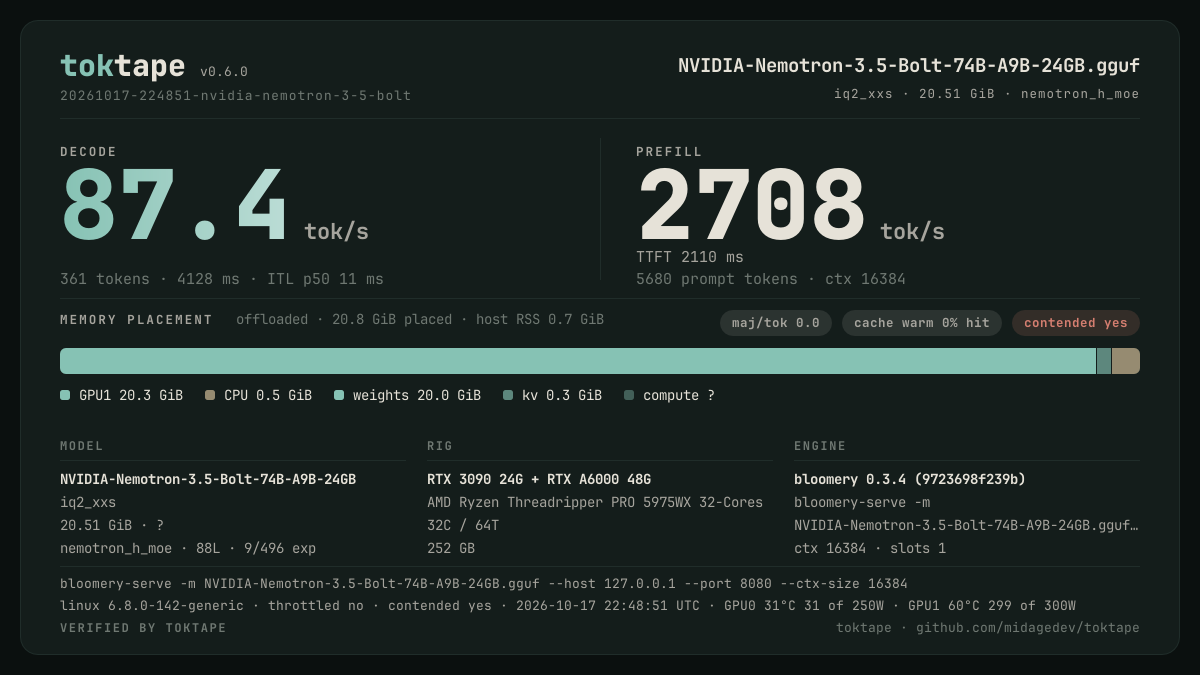
Task: Click the weights 20.0 GiB legend swatch
Action: pos(339,395)
